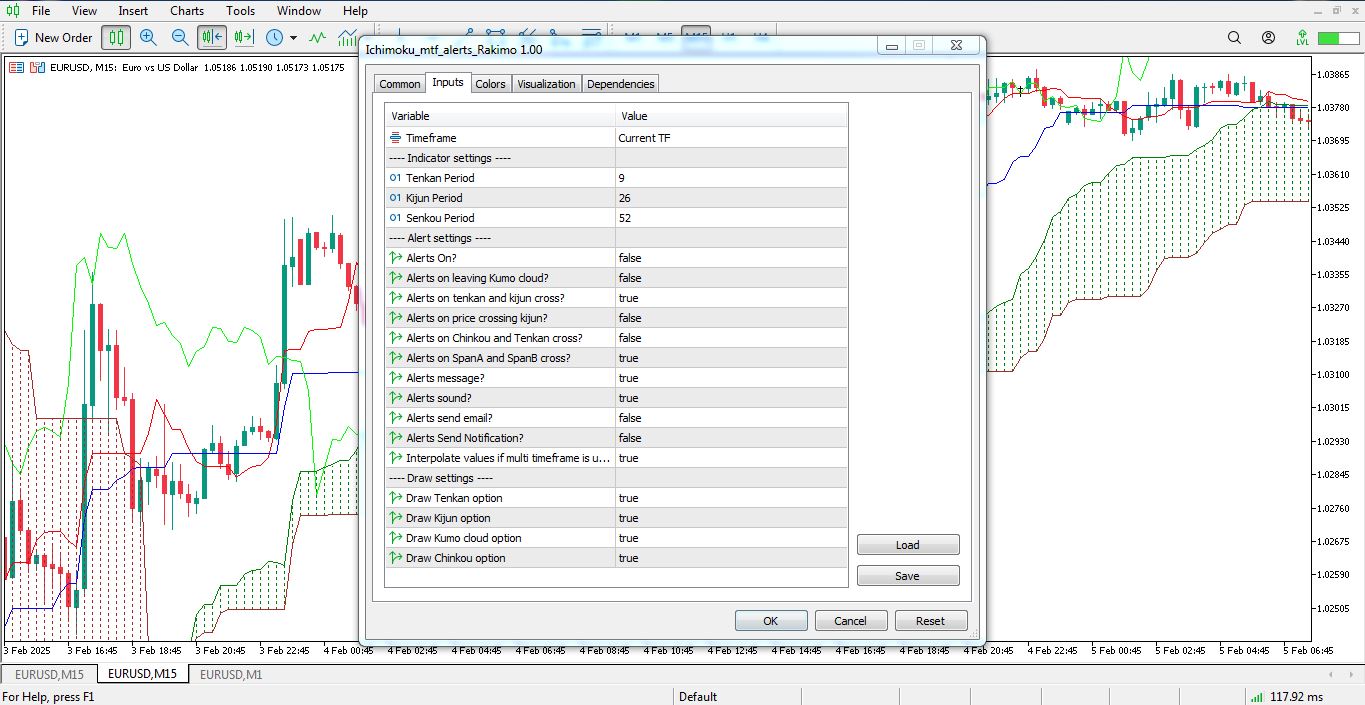Toggle true value of Alerts on tenkan and kijun cross

[731, 298]
